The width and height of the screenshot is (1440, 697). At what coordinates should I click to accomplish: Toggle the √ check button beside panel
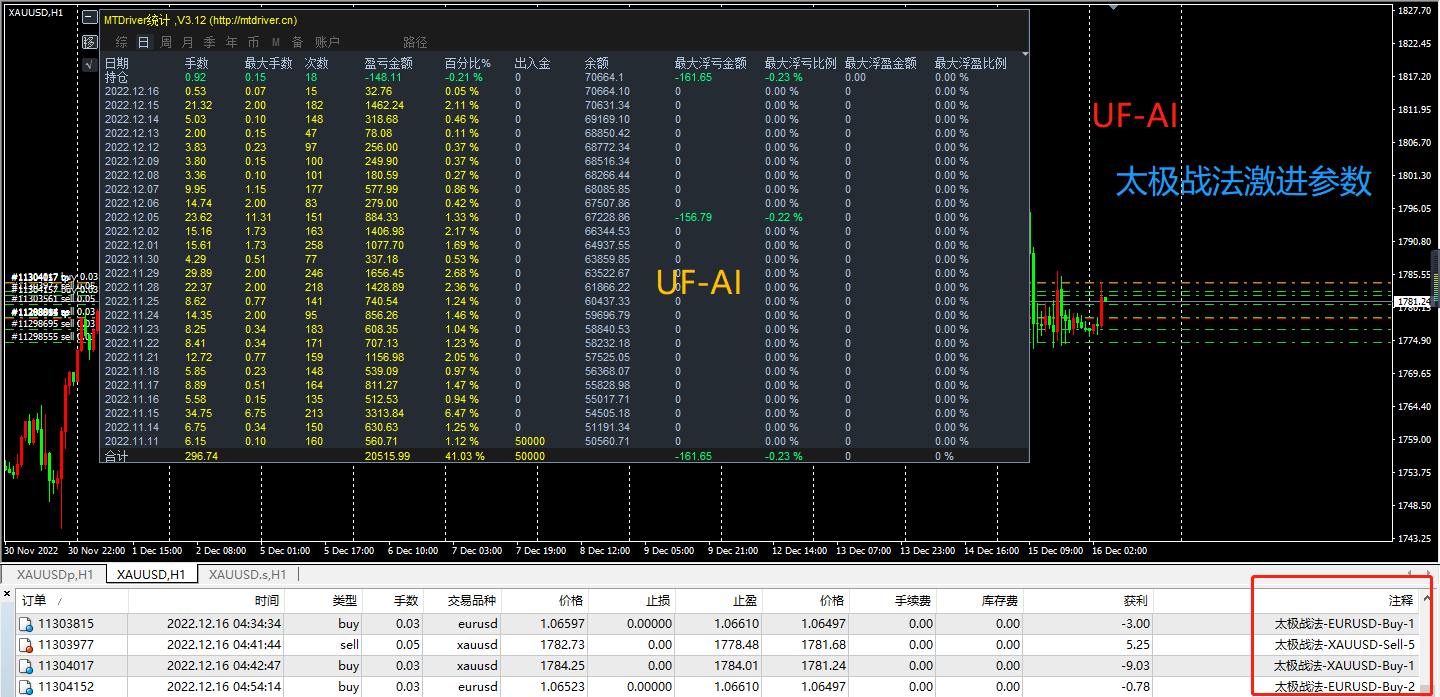pyautogui.click(x=90, y=65)
